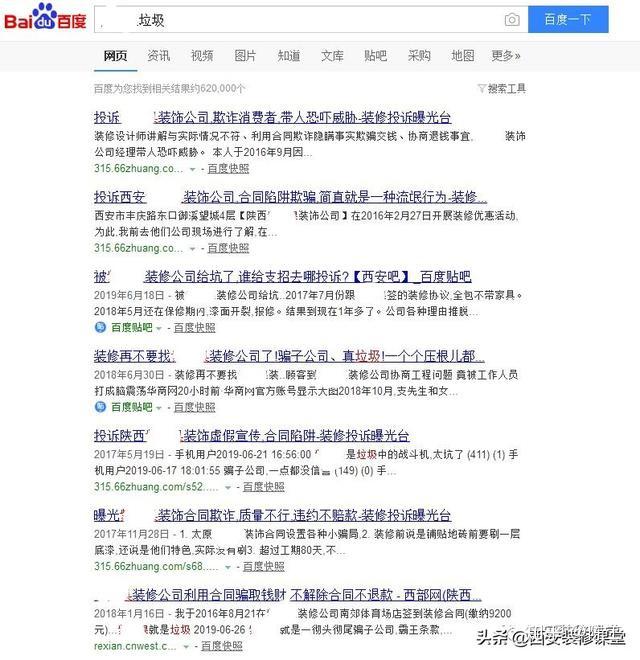640x660 pixels.
Task: Open 百度快照 of 2019年6月18日 Tieba result
Action: click(195, 327)
